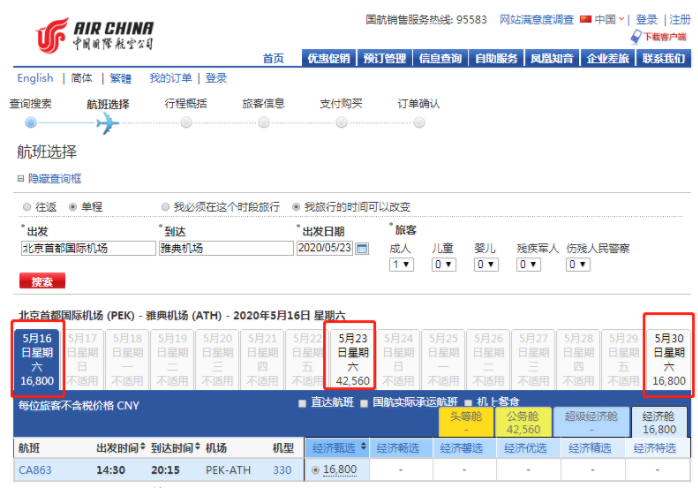Open the 婴儿 passenger count dropdown
This screenshot has height=491, width=698.
pyautogui.click(x=486, y=264)
